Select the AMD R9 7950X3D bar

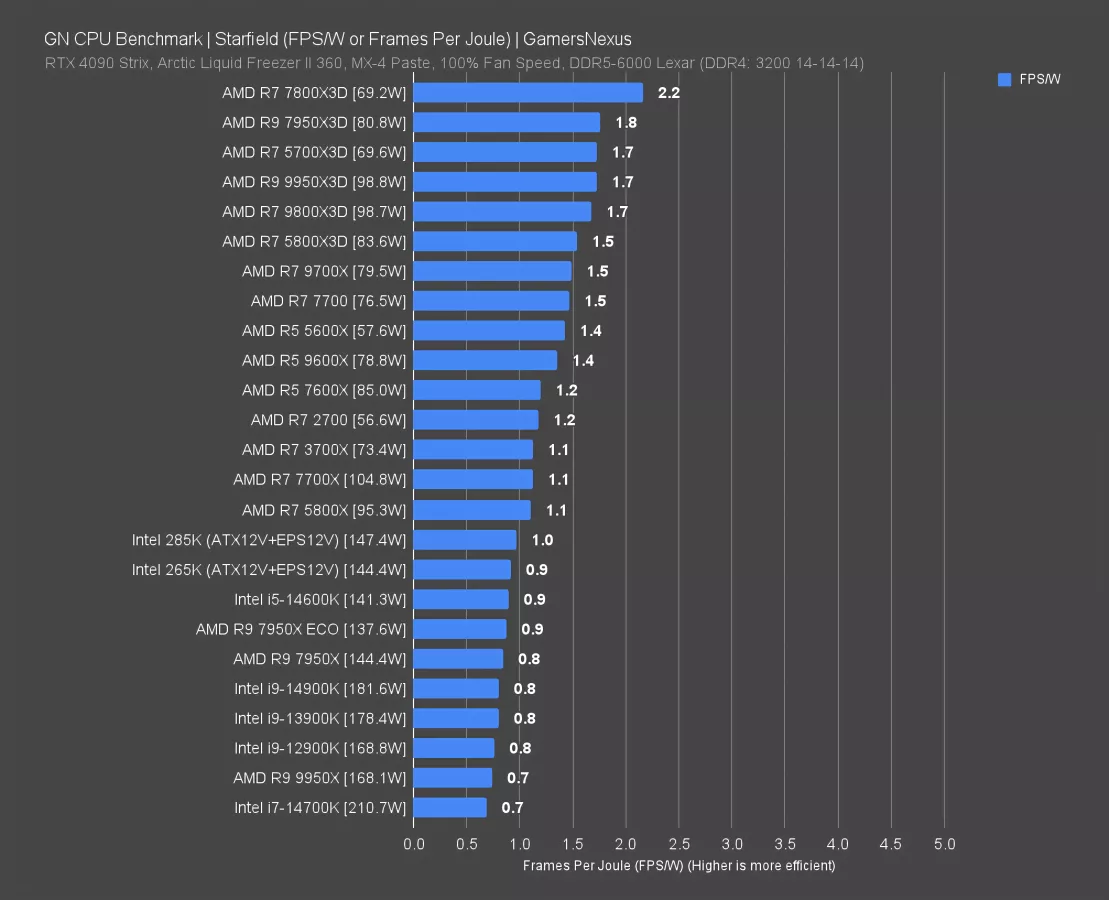pyautogui.click(x=506, y=123)
